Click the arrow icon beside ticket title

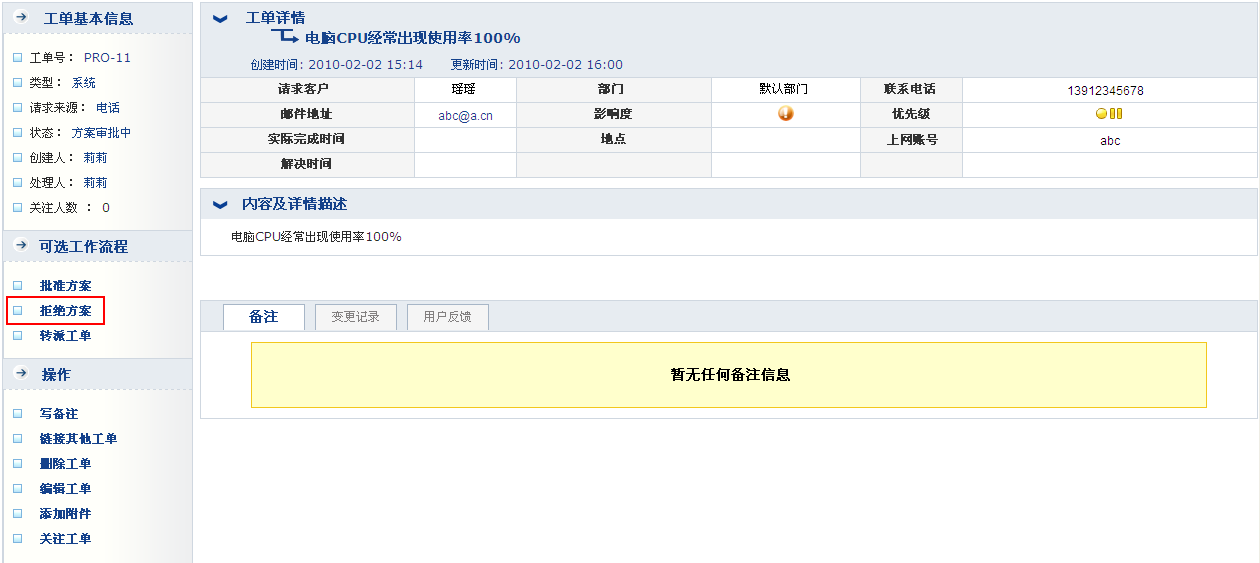tap(286, 37)
